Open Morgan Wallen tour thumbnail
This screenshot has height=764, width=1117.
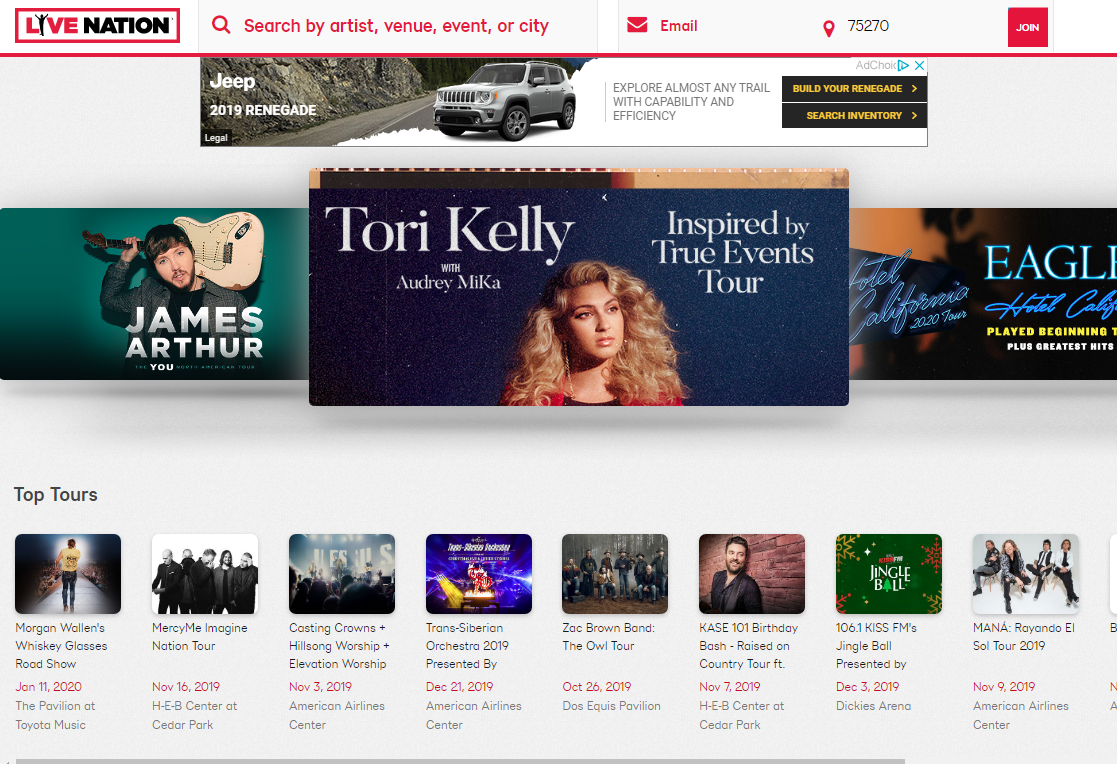coord(68,574)
